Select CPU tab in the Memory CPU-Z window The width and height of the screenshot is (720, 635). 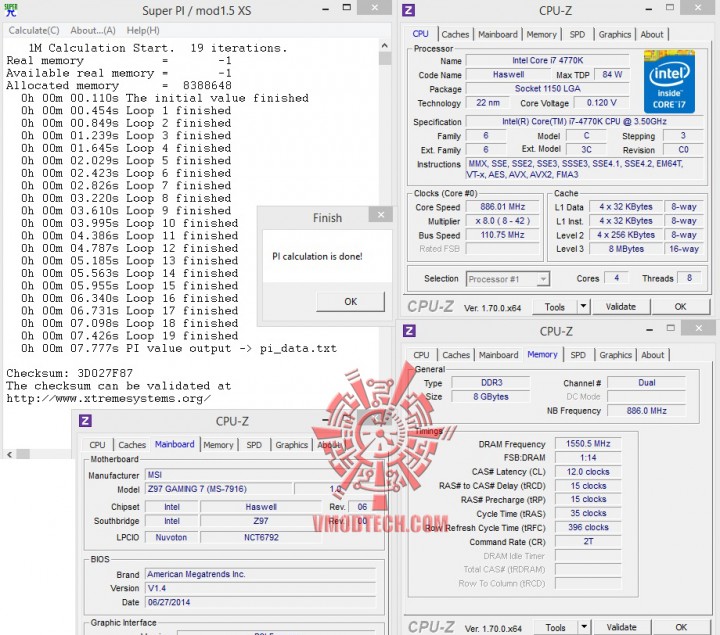tap(421, 355)
